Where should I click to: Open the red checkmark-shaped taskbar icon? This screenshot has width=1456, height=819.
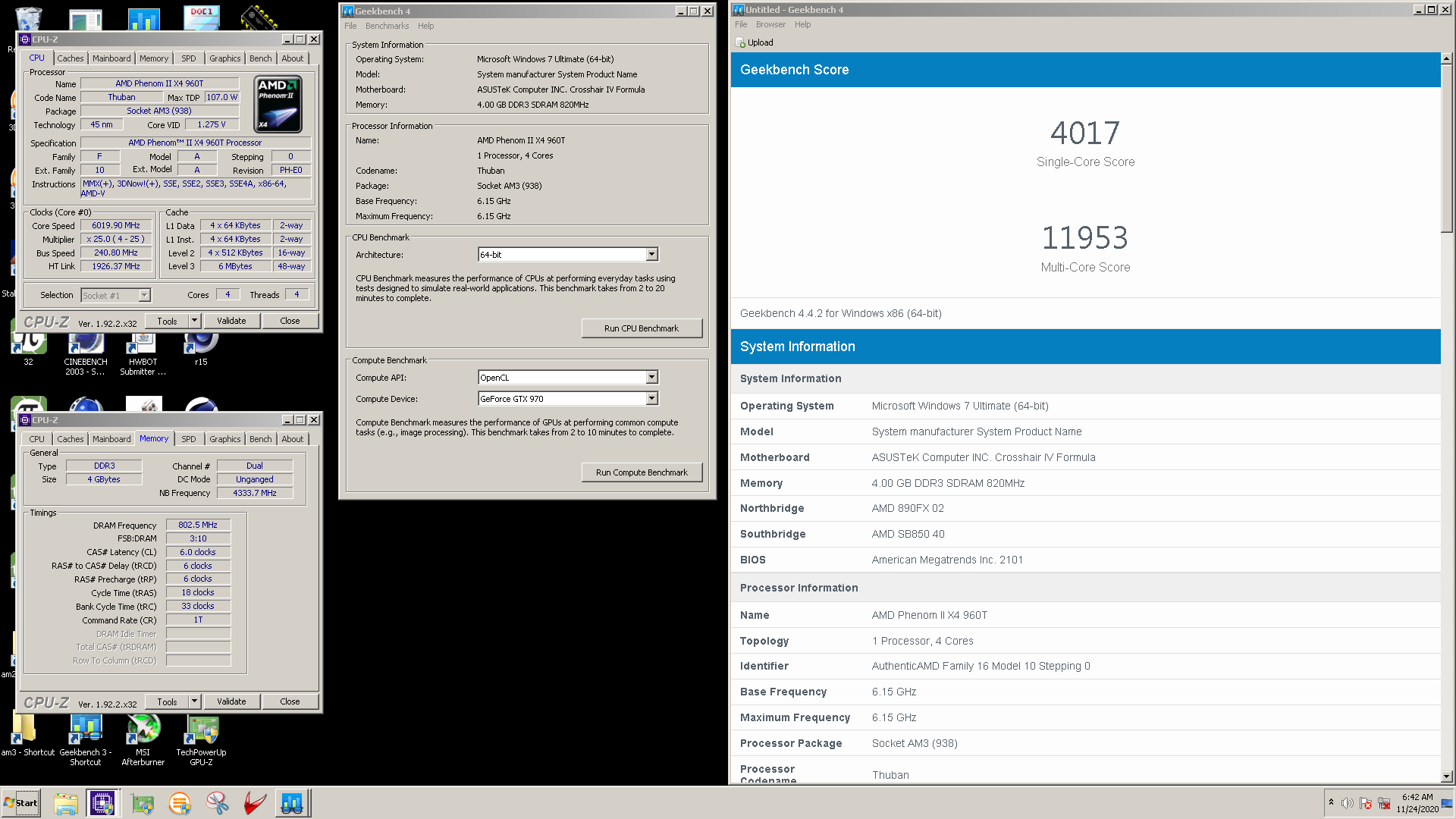(x=255, y=803)
